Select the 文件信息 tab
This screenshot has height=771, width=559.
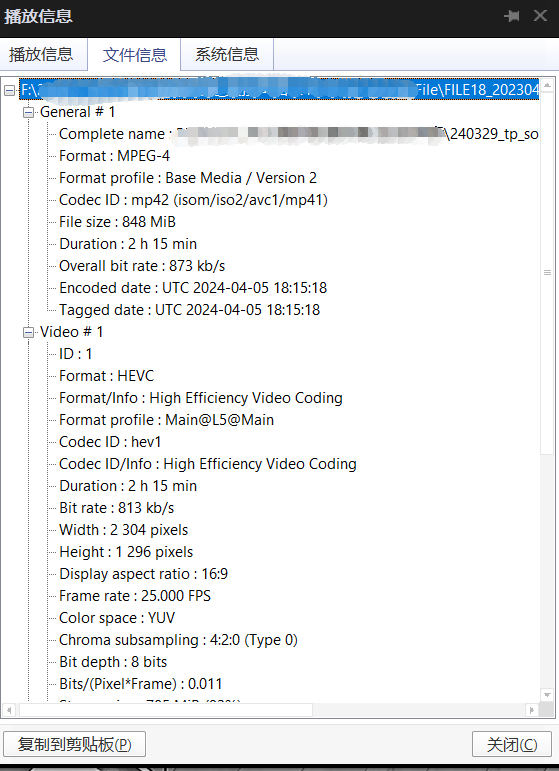click(134, 54)
